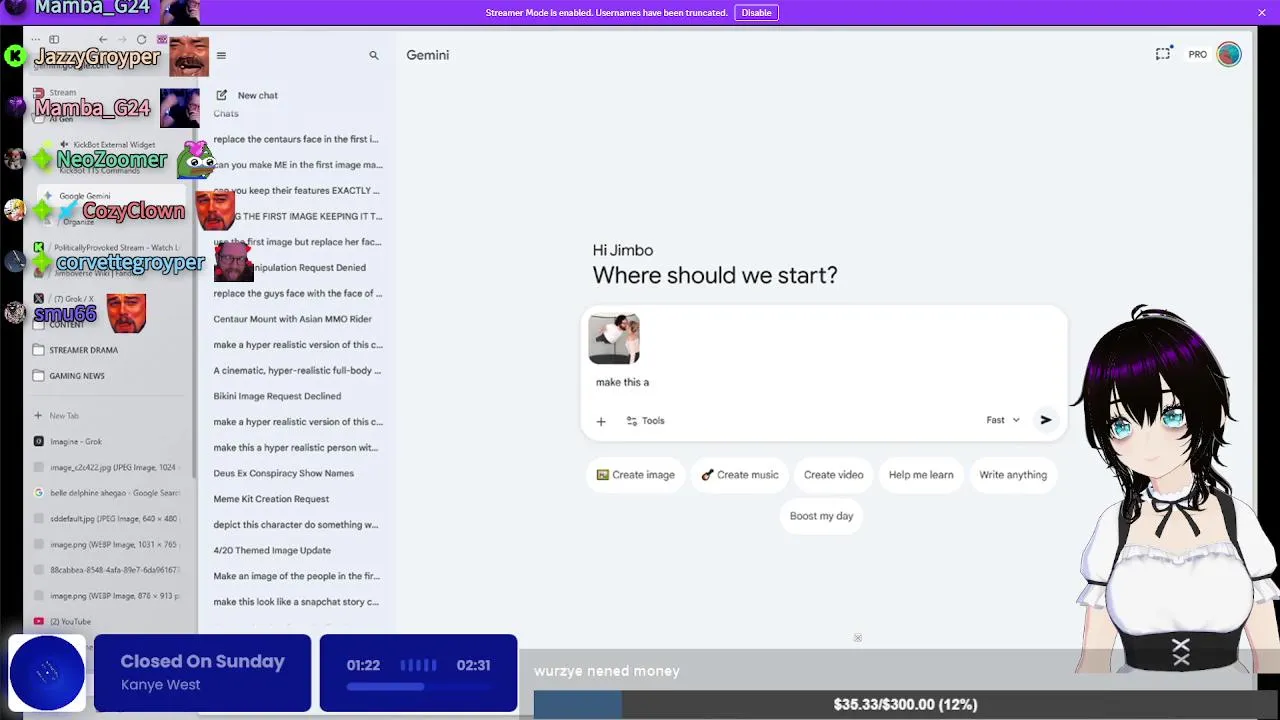Switch to the image.png 1031 × 765 tab

click(x=106, y=544)
